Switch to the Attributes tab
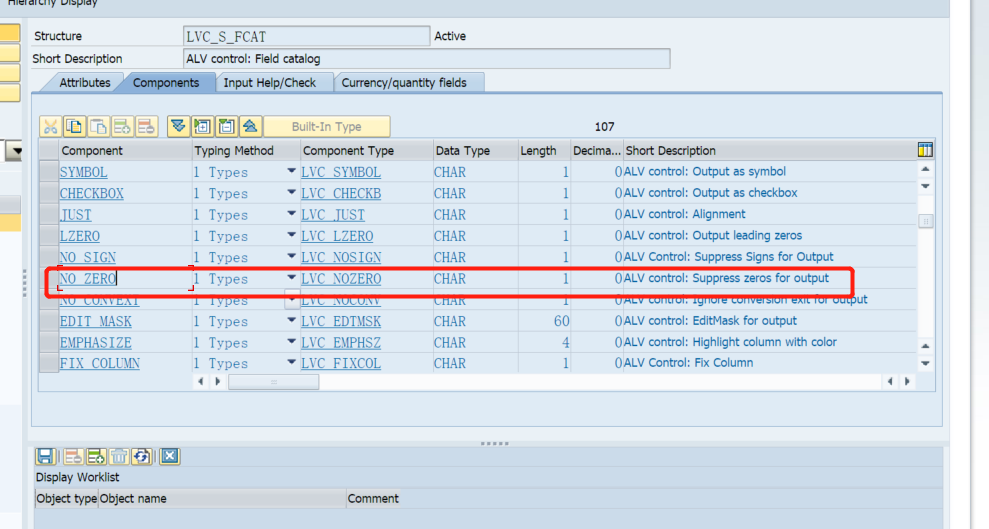The height and width of the screenshot is (529, 989). coord(85,83)
